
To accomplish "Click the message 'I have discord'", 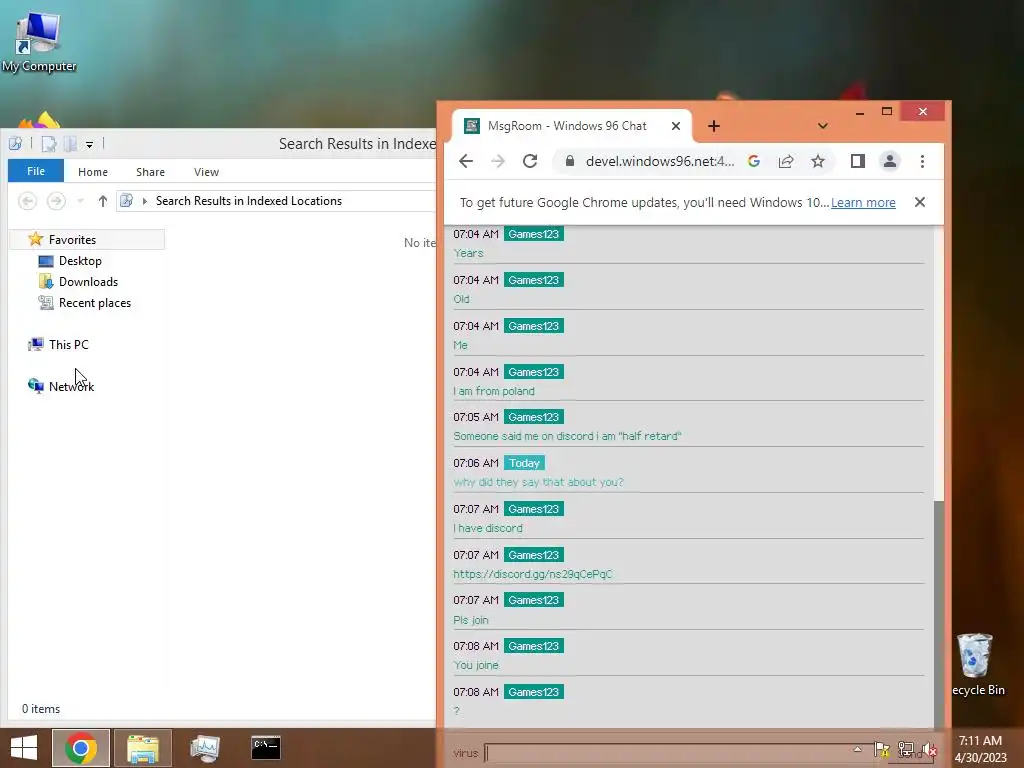I will pyautogui.click(x=488, y=528).
